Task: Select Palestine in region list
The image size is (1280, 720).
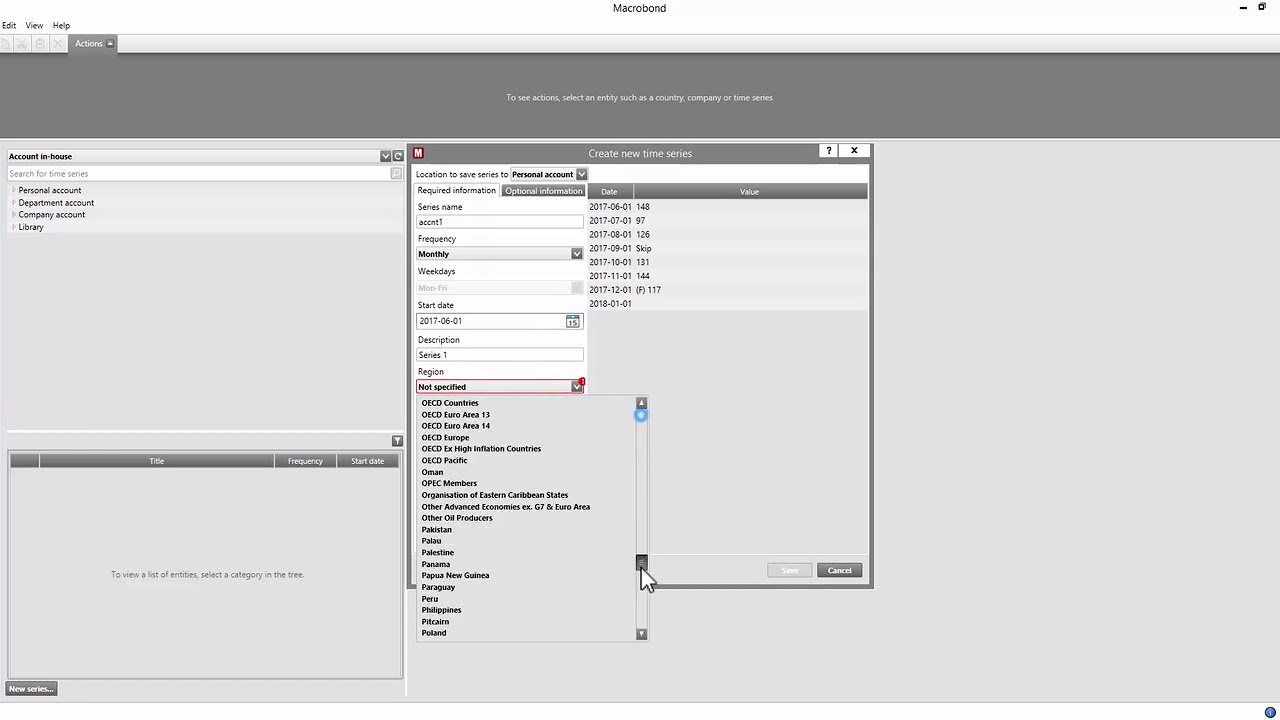Action: click(x=437, y=553)
